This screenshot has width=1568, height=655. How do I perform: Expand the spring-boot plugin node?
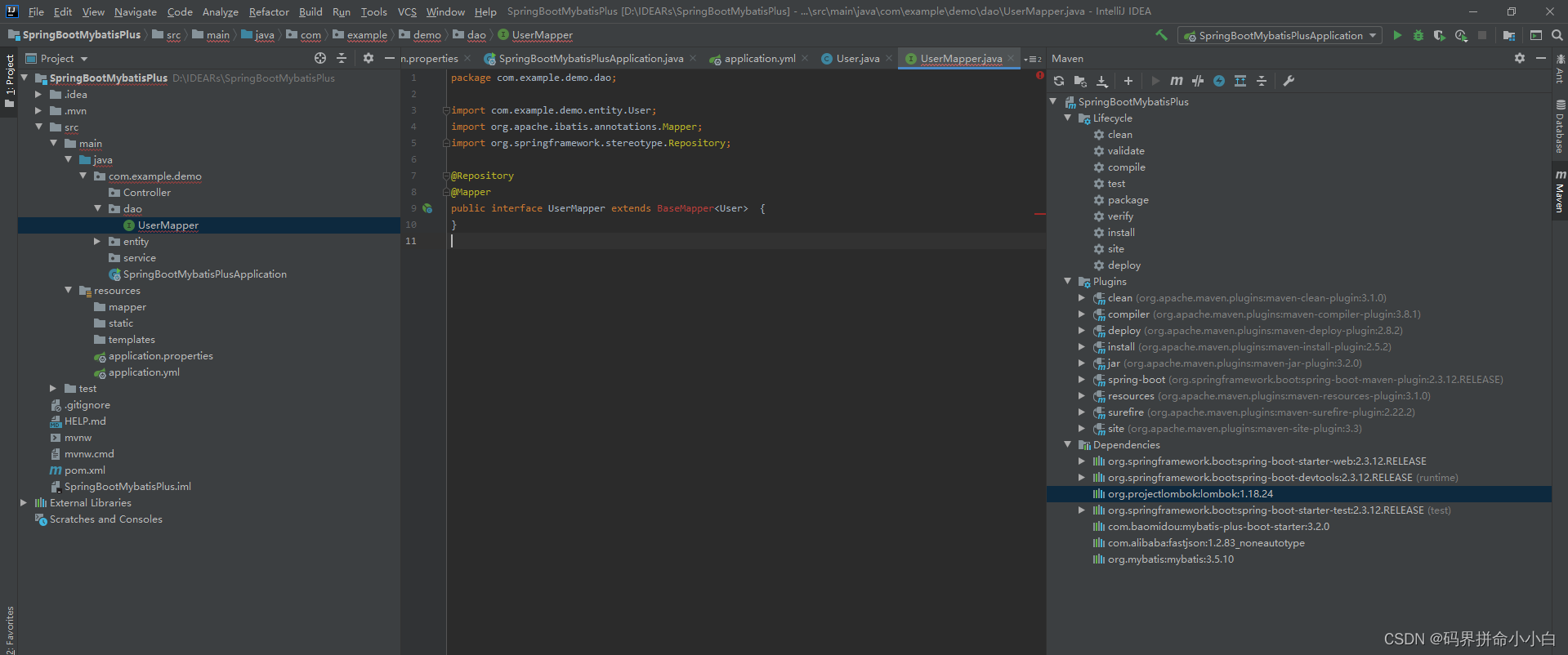coord(1082,380)
